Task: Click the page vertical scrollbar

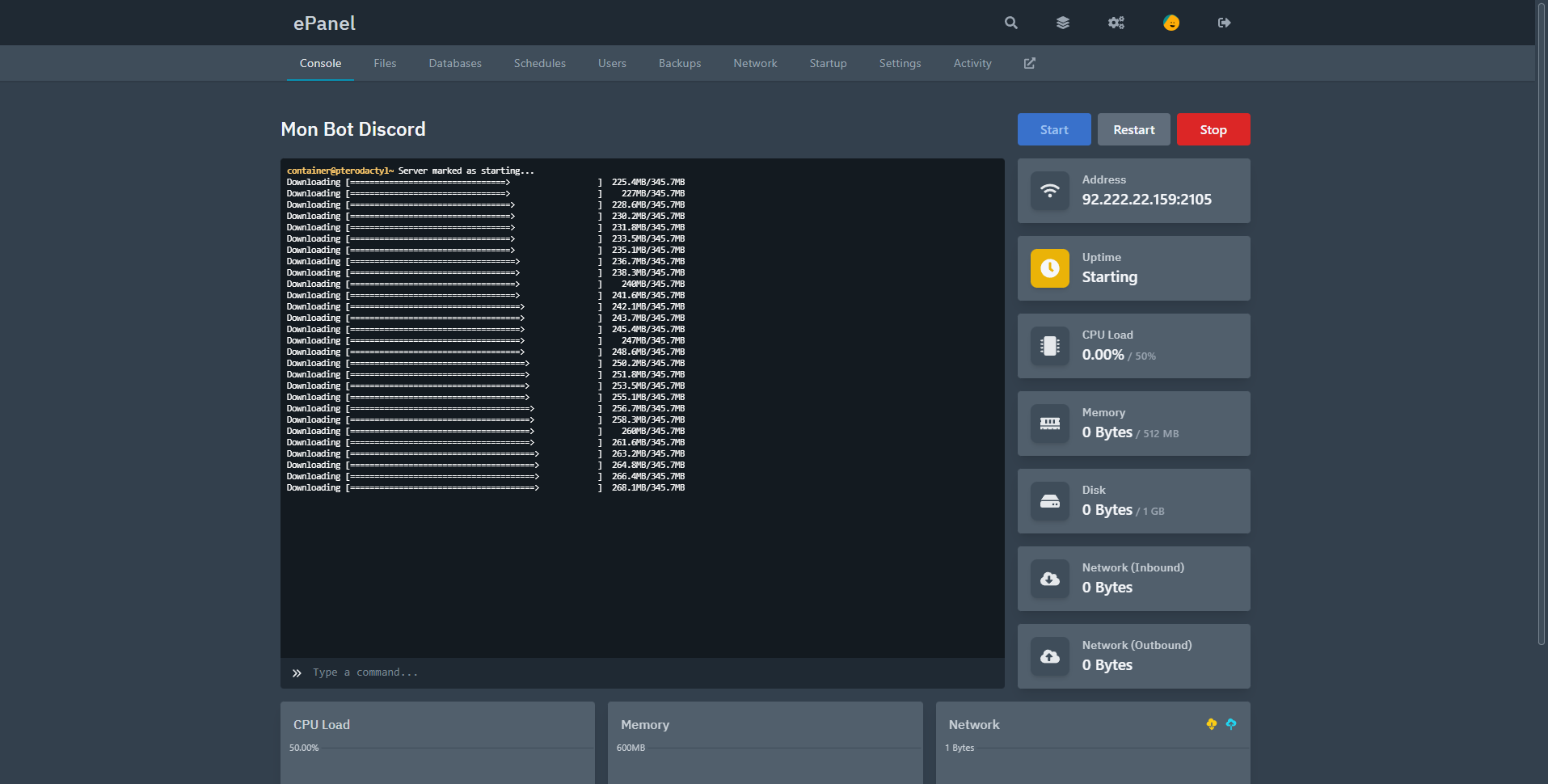Action: [x=1541, y=323]
